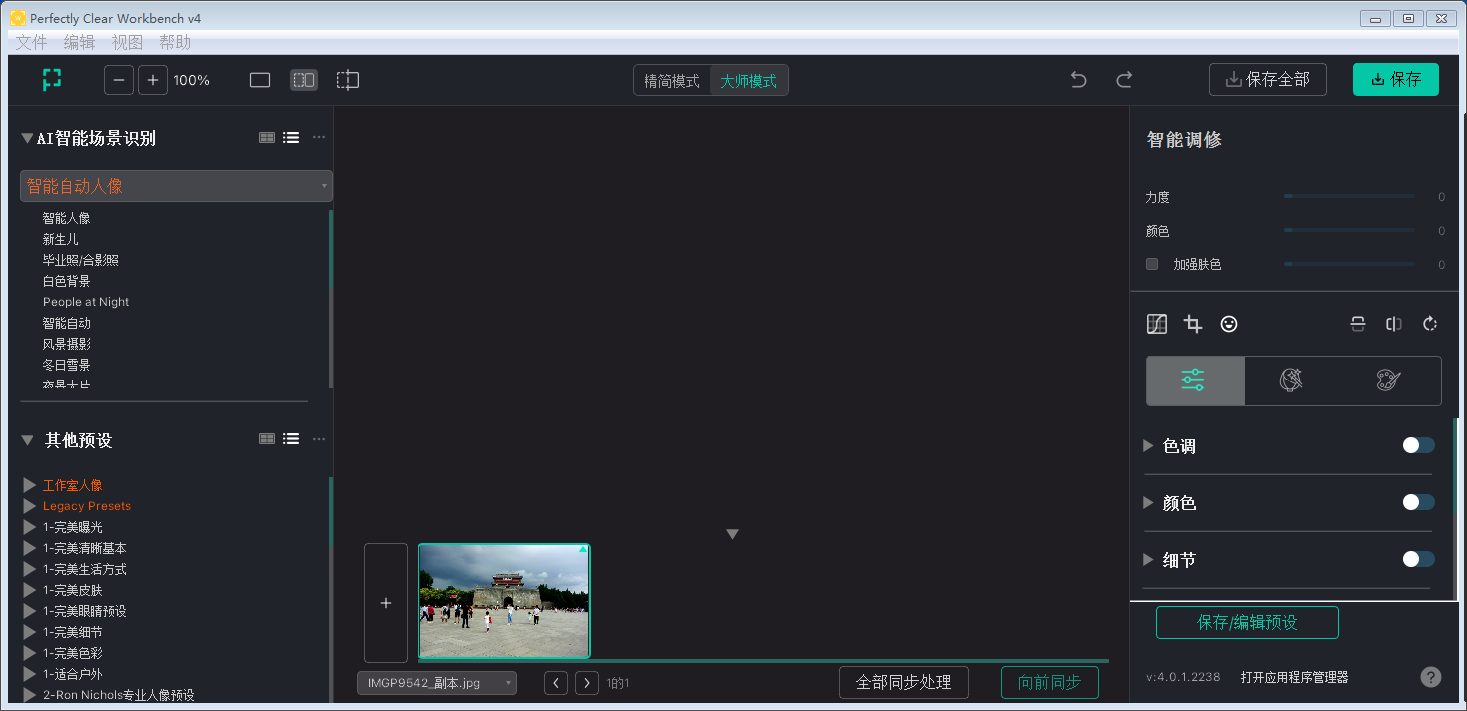
Task: Expand the Legacy Presets group
Action: click(30, 506)
